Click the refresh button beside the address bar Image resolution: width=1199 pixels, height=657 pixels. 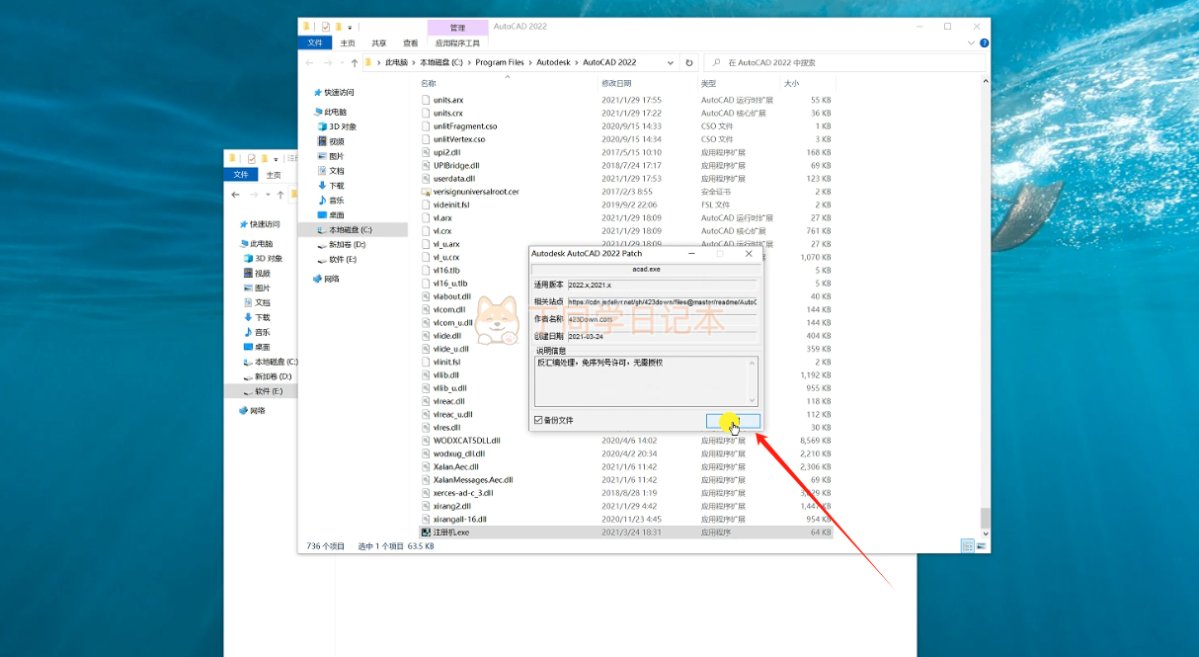pos(688,62)
